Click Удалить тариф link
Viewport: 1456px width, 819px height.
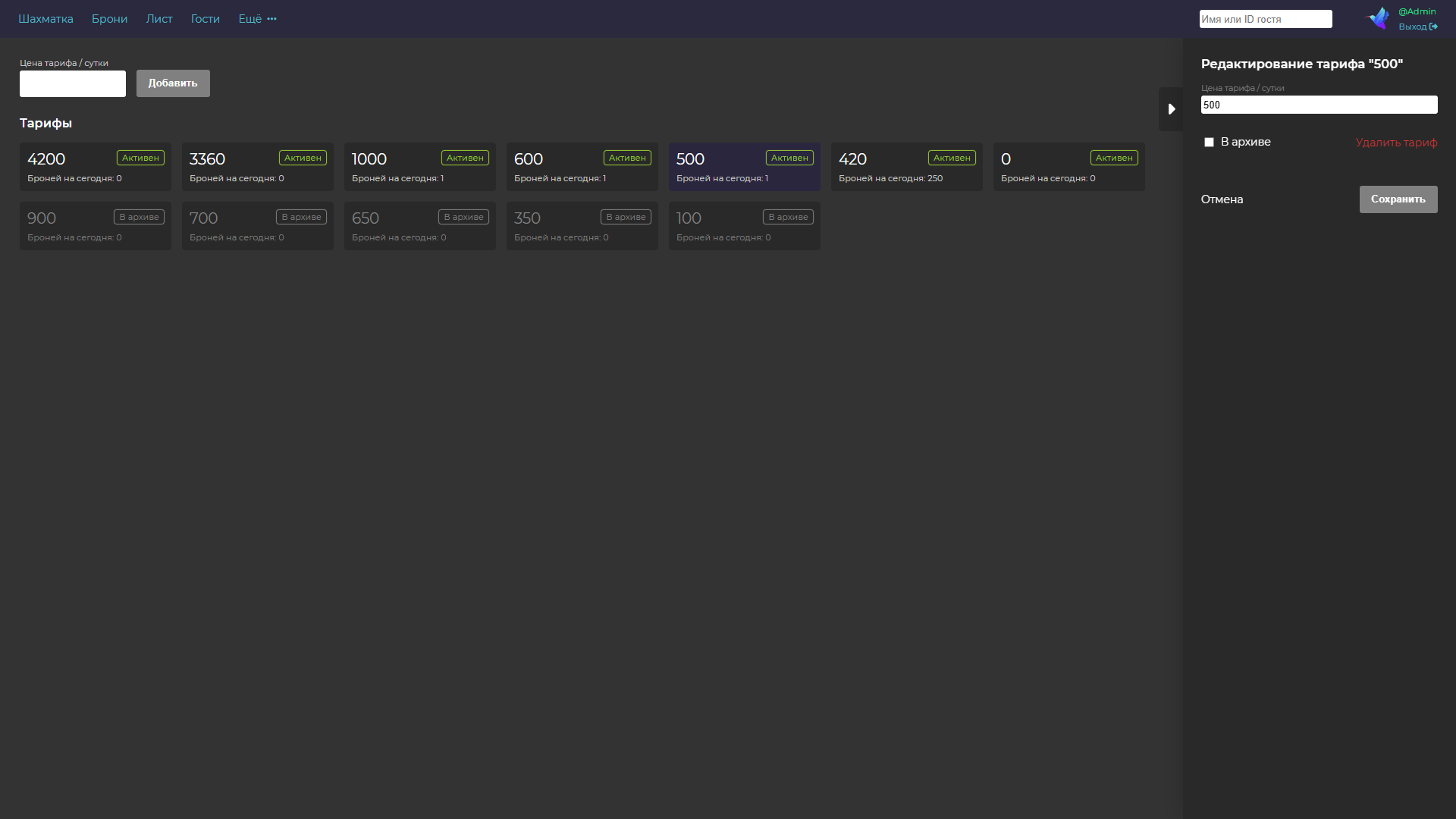click(1396, 143)
